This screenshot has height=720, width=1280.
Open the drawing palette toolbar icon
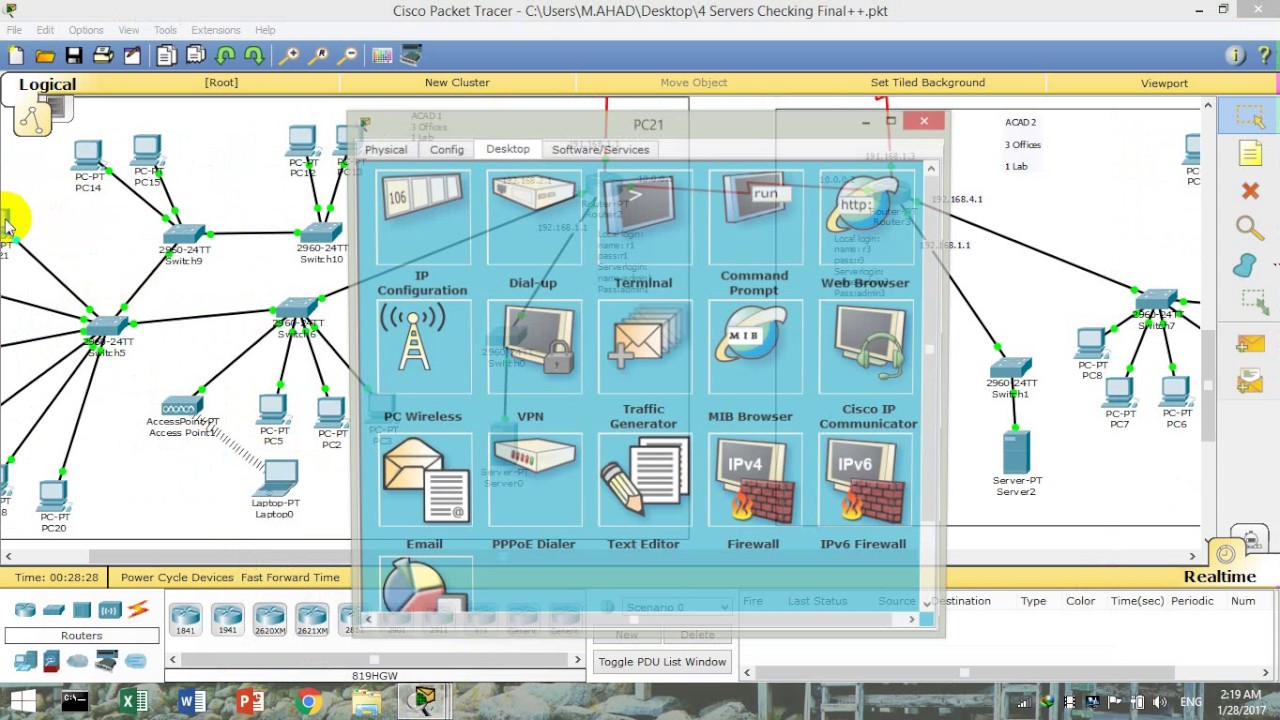point(382,56)
